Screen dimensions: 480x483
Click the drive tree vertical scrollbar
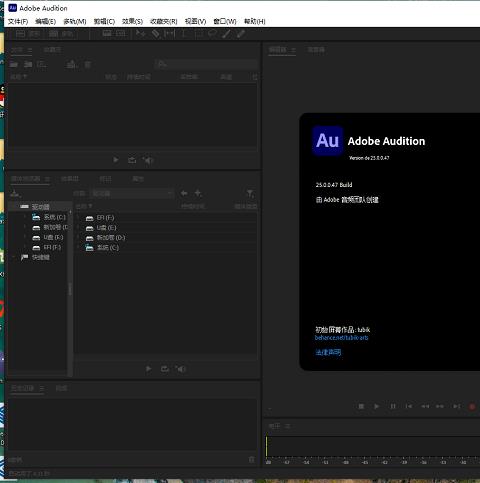(70, 290)
